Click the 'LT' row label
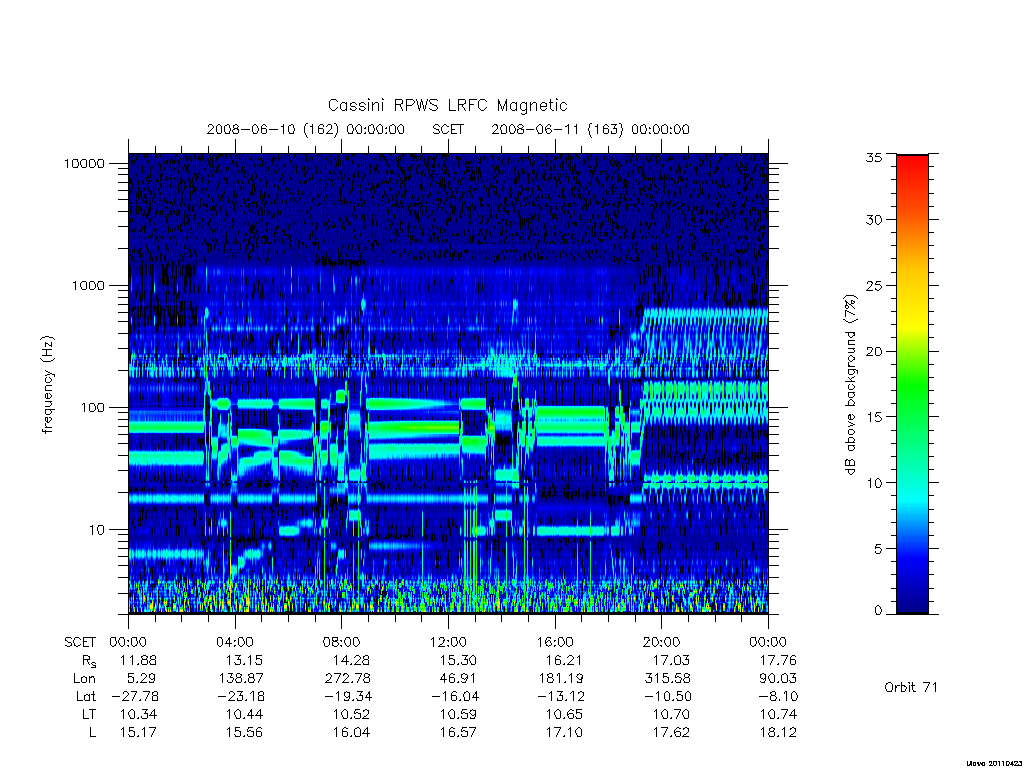The width and height of the screenshot is (1024, 768). pos(89,714)
